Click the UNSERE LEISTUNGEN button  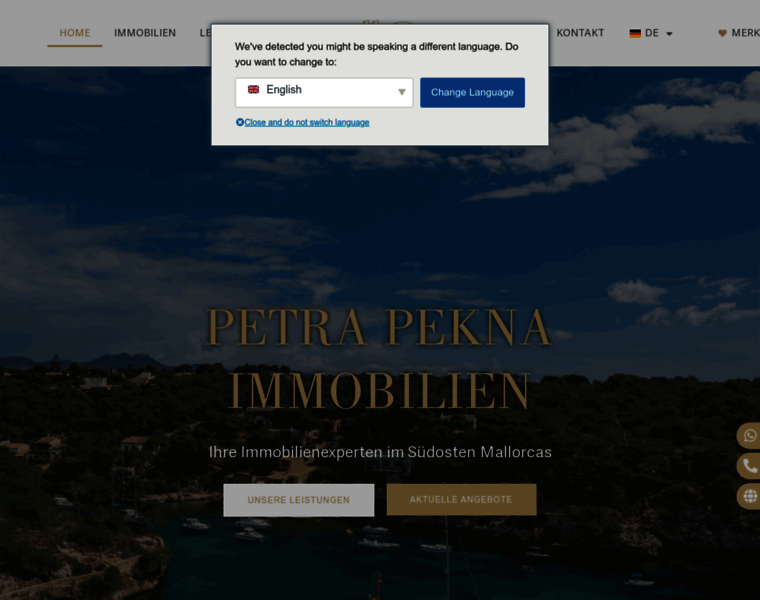(299, 500)
